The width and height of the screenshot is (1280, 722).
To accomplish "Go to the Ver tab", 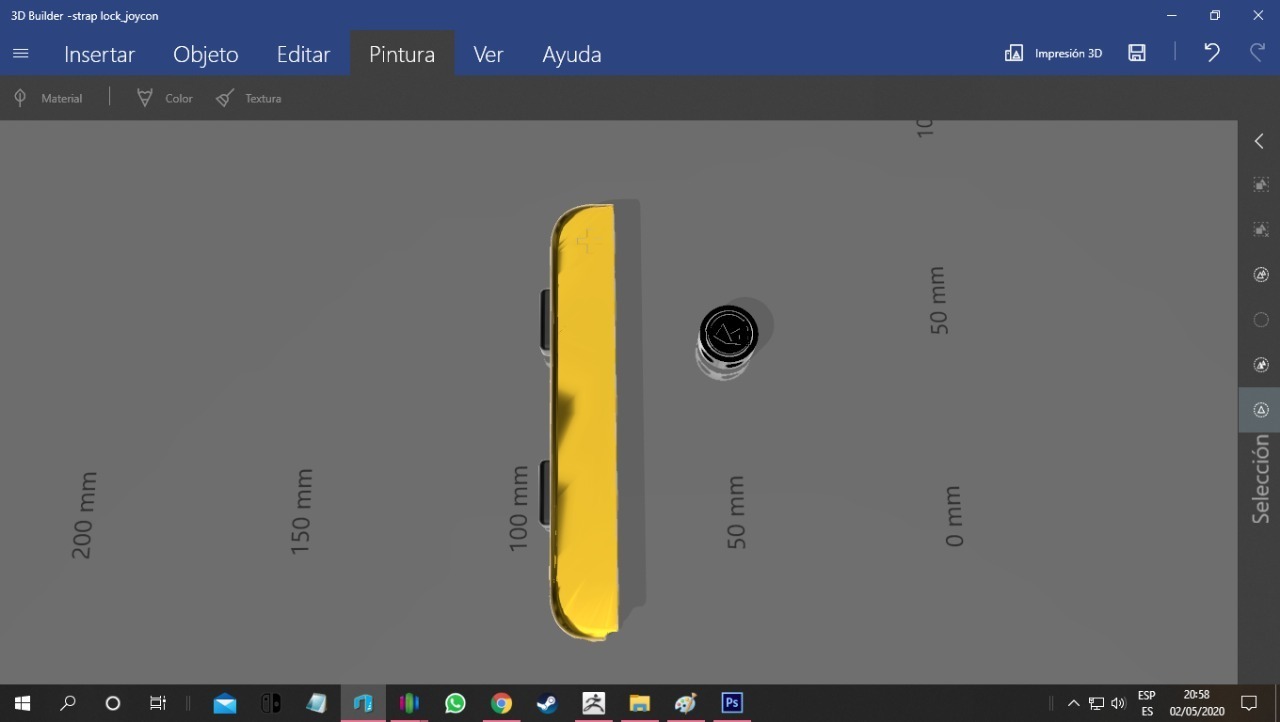I will coord(488,54).
